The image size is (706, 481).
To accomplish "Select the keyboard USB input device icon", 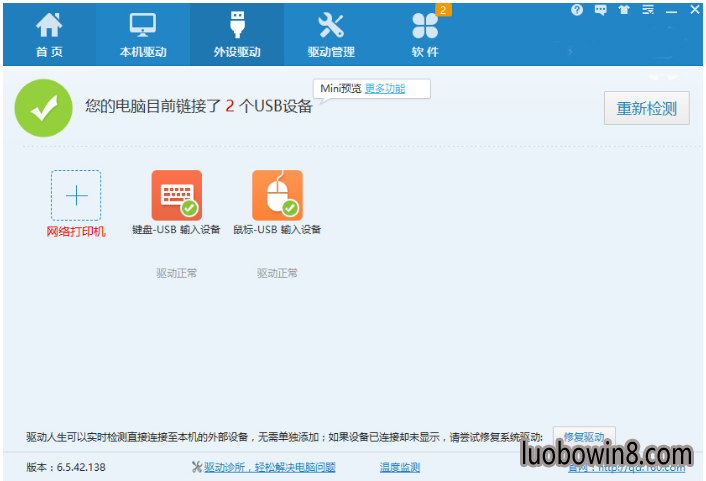I will pos(176,195).
